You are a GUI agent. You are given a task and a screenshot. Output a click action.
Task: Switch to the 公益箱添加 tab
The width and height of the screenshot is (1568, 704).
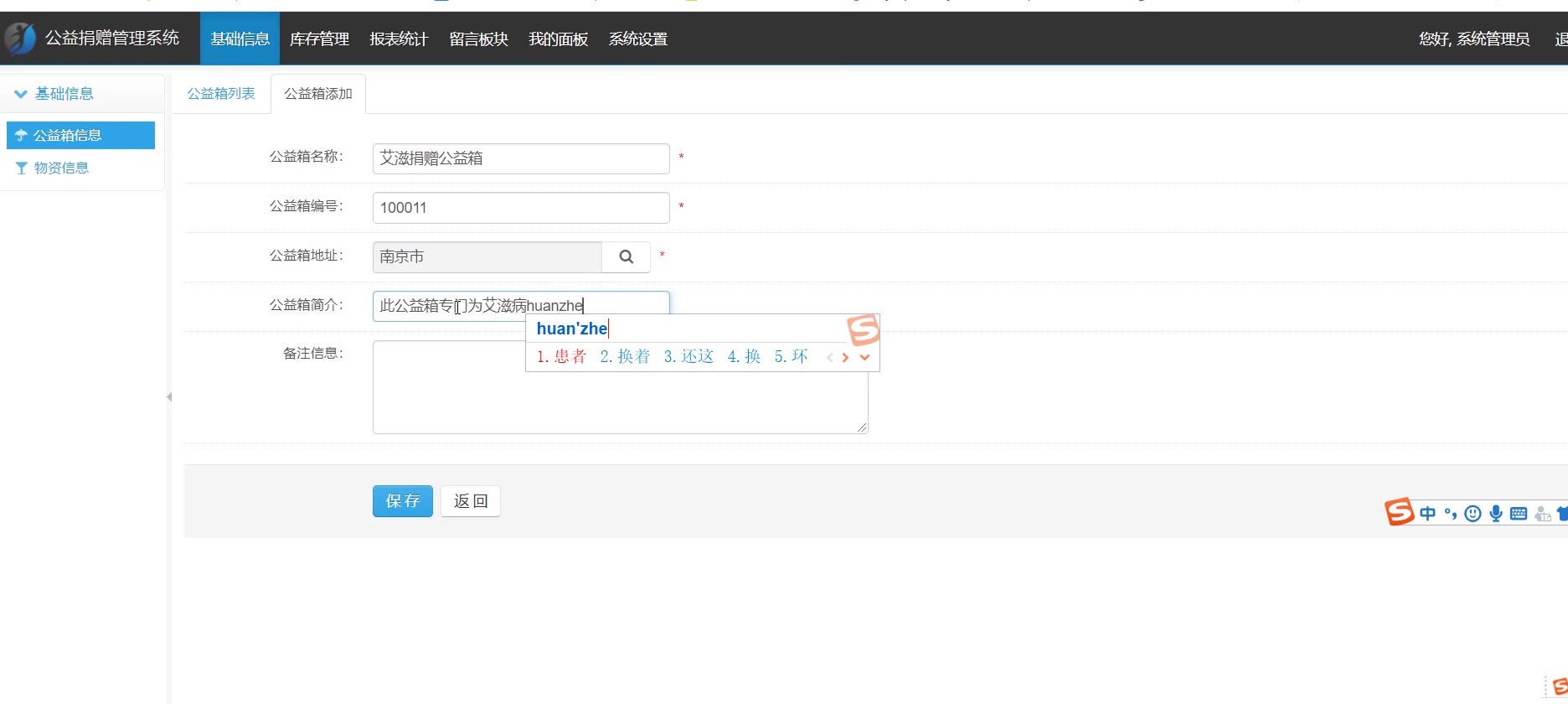click(318, 94)
